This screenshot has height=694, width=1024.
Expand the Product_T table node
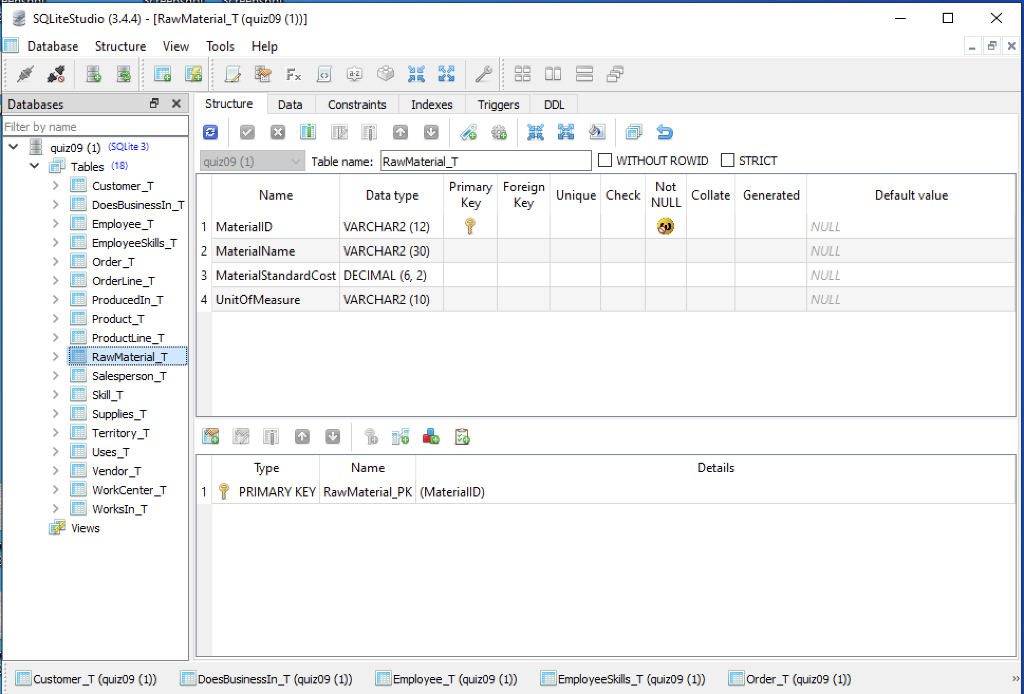tap(56, 319)
